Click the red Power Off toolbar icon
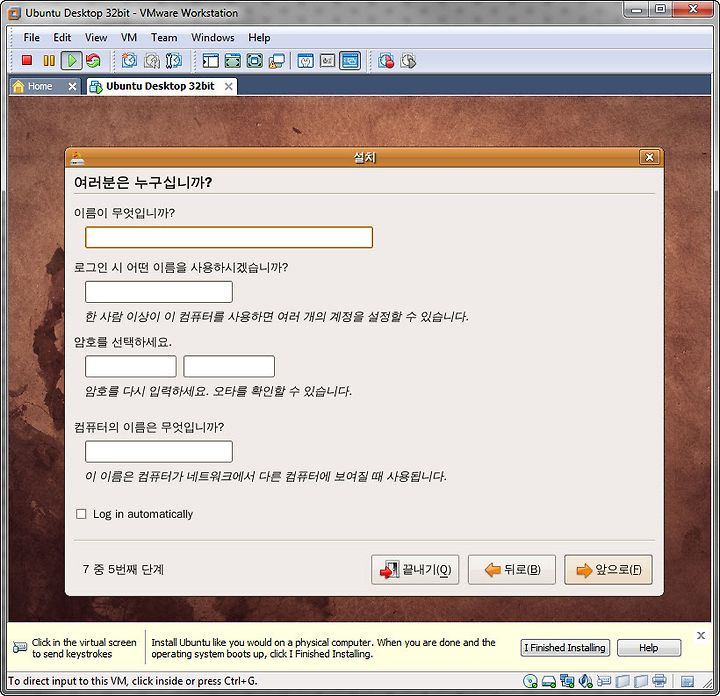 (27, 60)
